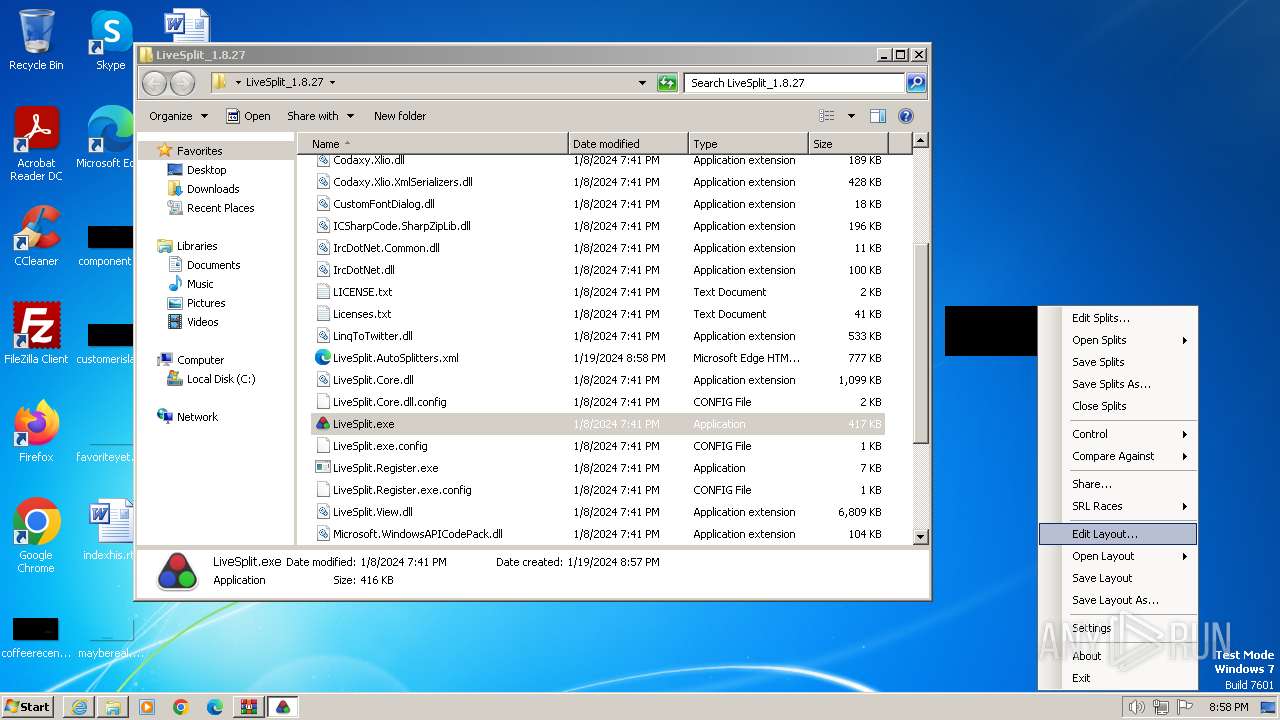
Task: Expand the Control submenu
Action: (x=1118, y=434)
